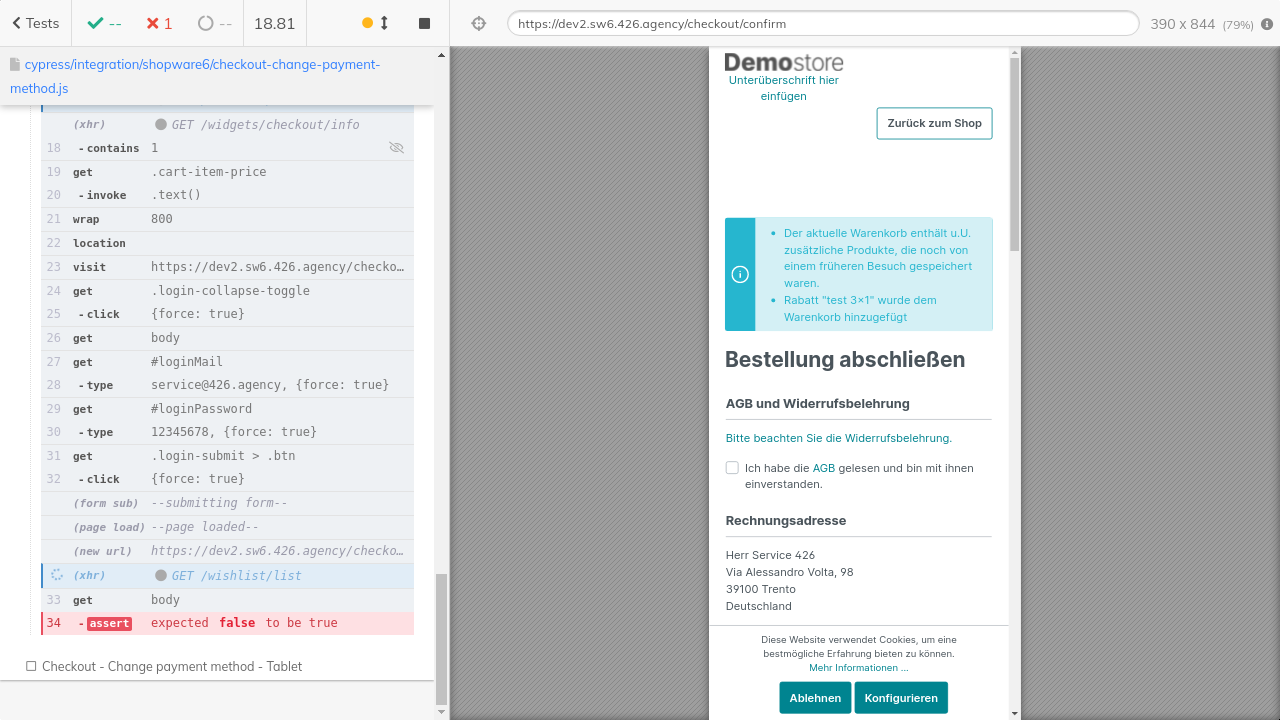Click the Zurück zum Shop button
Image resolution: width=1280 pixels, height=720 pixels.
[x=934, y=123]
